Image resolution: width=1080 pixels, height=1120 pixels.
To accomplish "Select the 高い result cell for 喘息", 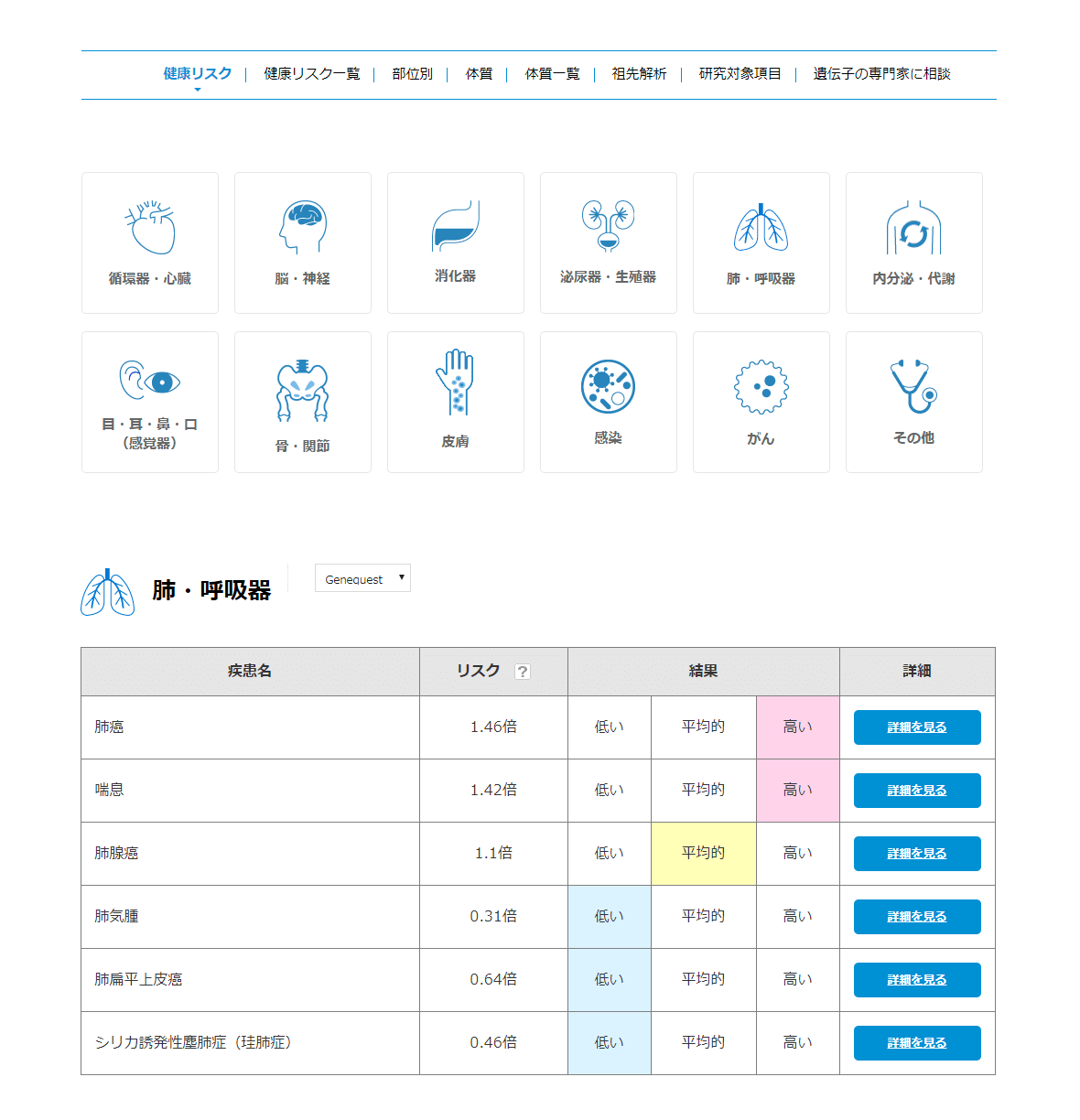I will (x=797, y=790).
